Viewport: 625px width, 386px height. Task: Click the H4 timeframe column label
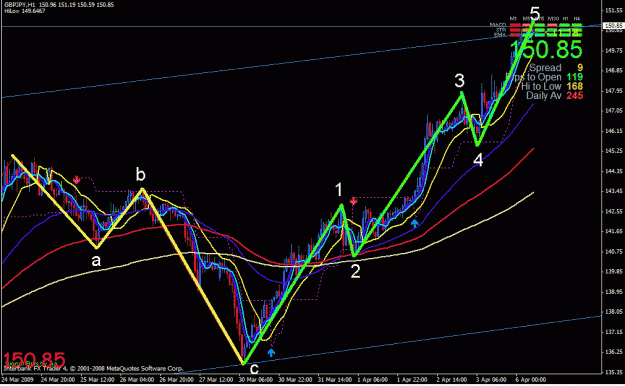click(x=577, y=18)
